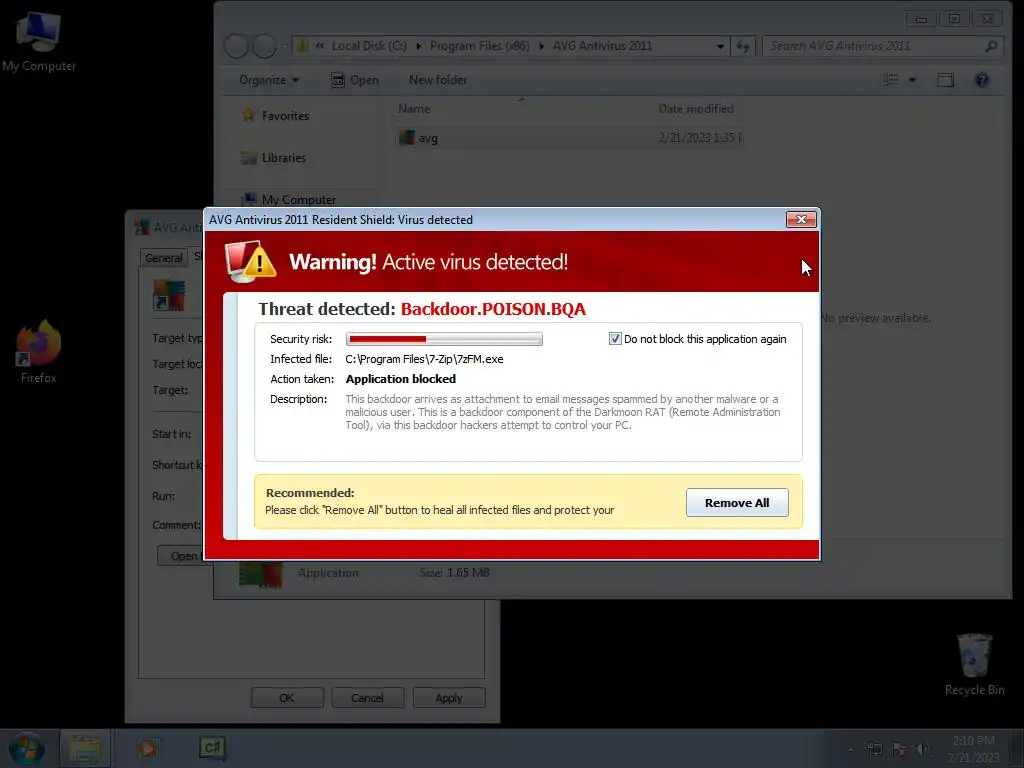Sort by the Date modified column header
The width and height of the screenshot is (1024, 768).
pyautogui.click(x=696, y=108)
